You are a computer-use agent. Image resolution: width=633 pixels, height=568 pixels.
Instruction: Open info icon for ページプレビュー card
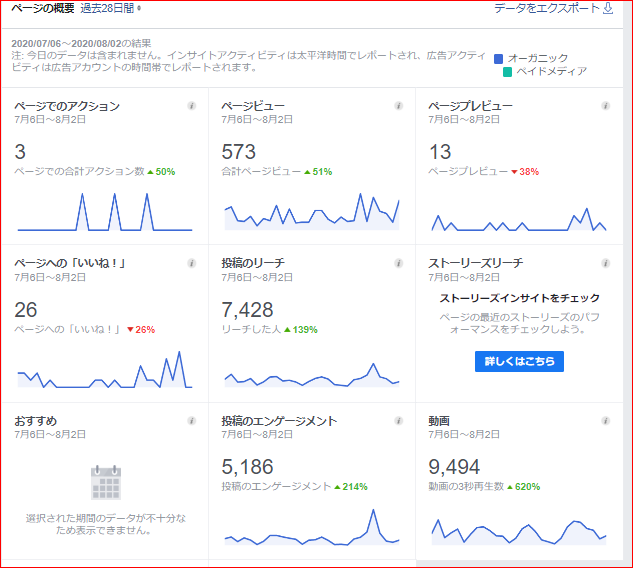coord(606,106)
